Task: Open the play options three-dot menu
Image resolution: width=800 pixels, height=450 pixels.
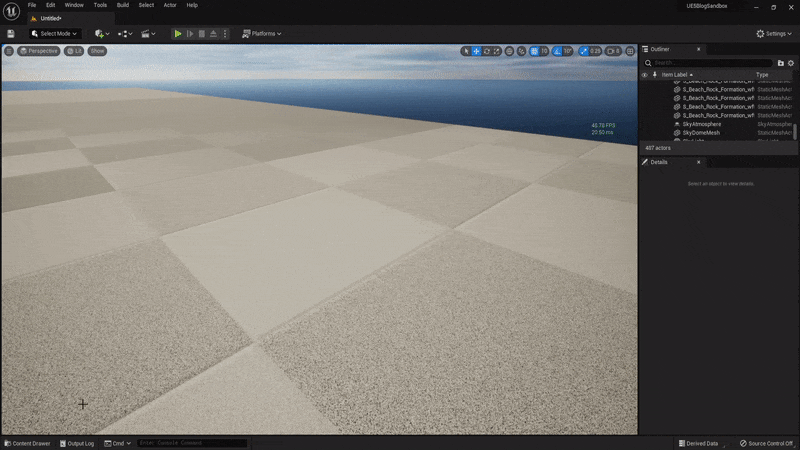Action: point(225,34)
